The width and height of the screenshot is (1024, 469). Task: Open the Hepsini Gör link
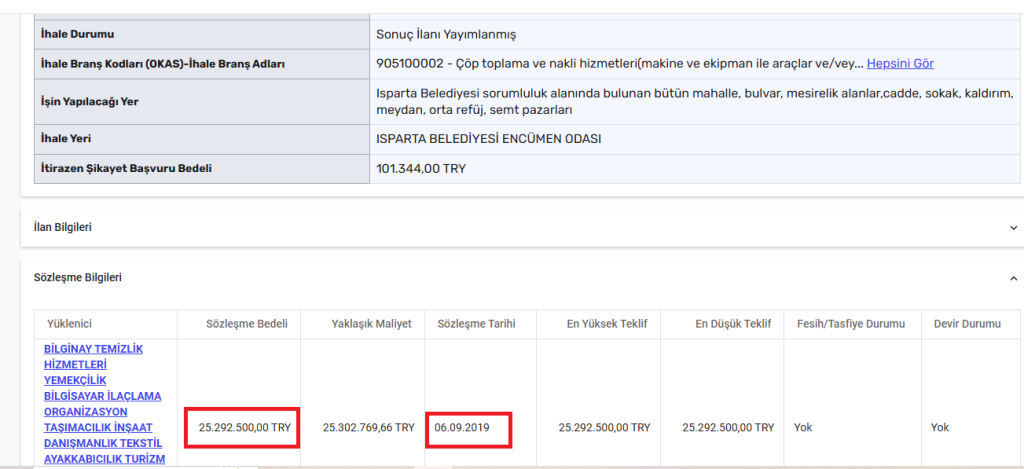tap(900, 63)
